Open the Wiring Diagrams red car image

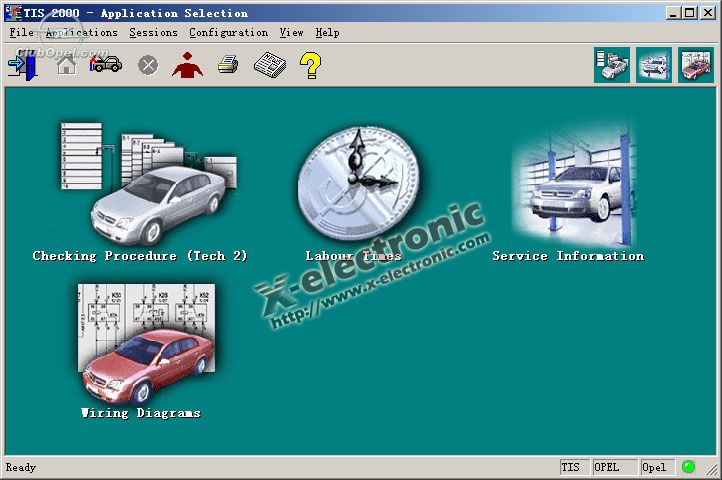pos(146,343)
